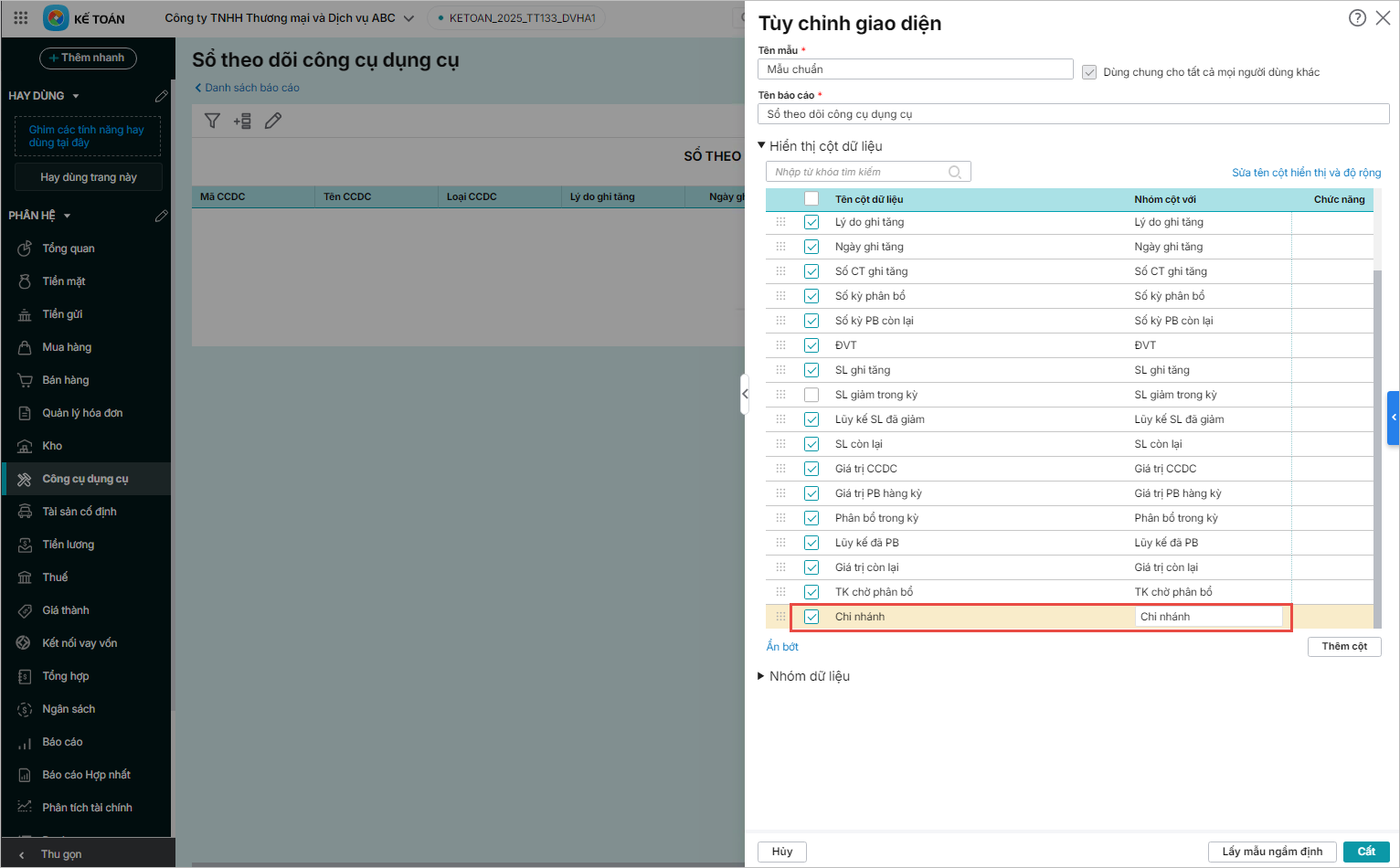Edit the HAY DÙNG section with pencil icon
Screen dimensions: 1400x868
162,96
